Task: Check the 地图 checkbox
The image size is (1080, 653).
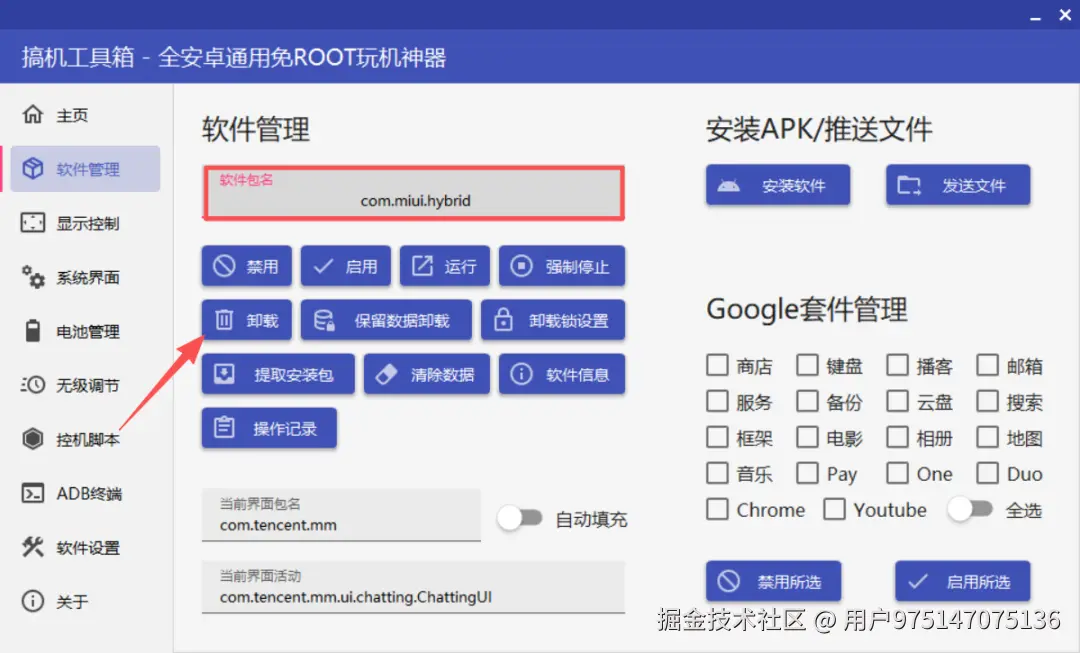Action: point(987,437)
